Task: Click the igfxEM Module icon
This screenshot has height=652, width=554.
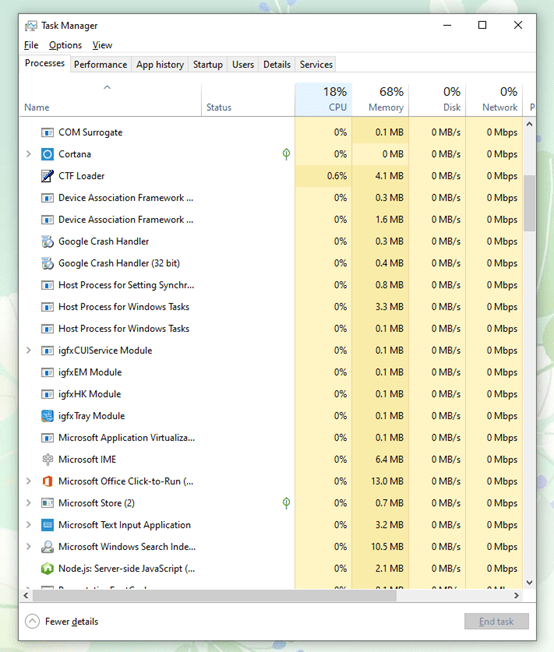Action: tap(47, 372)
